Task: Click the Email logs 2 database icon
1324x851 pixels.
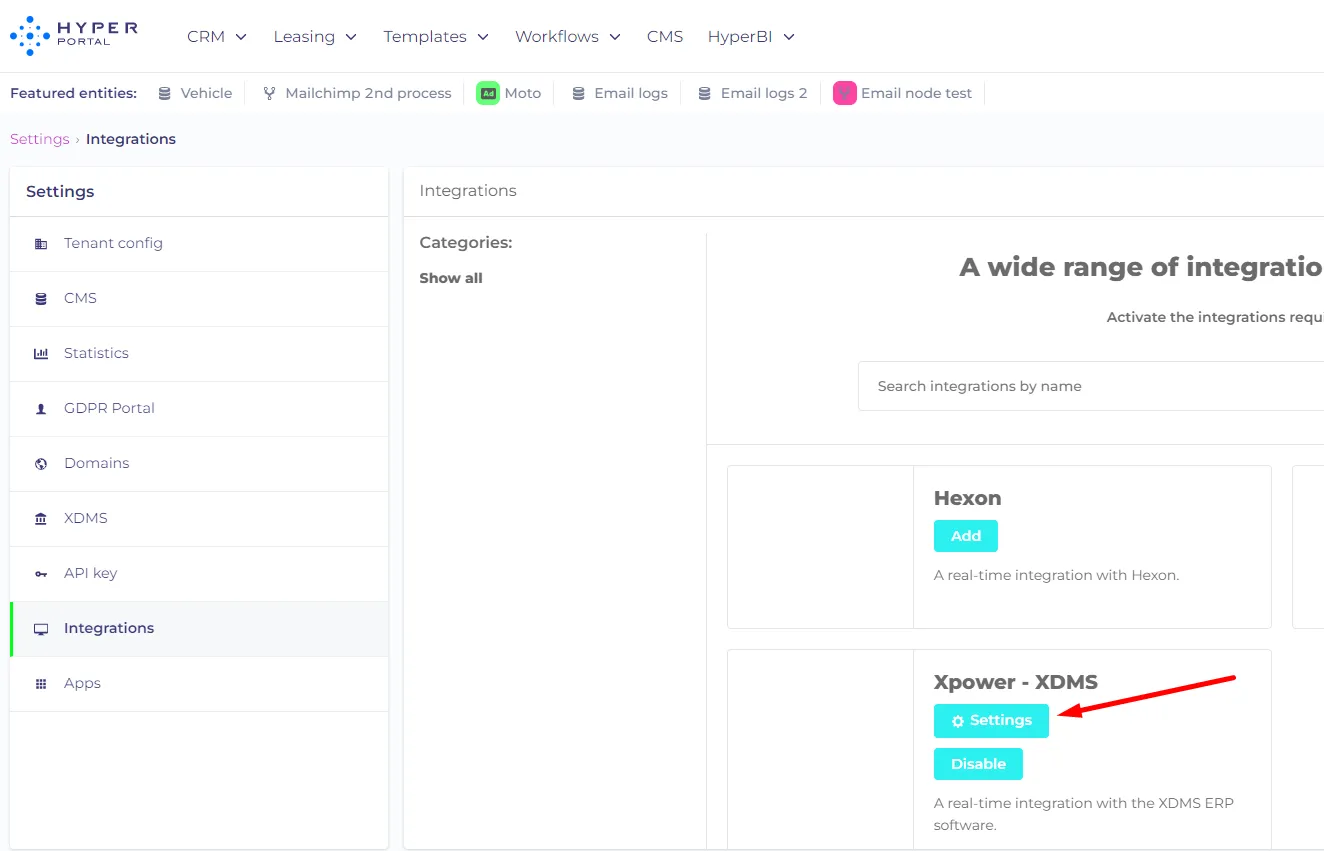Action: 705,93
